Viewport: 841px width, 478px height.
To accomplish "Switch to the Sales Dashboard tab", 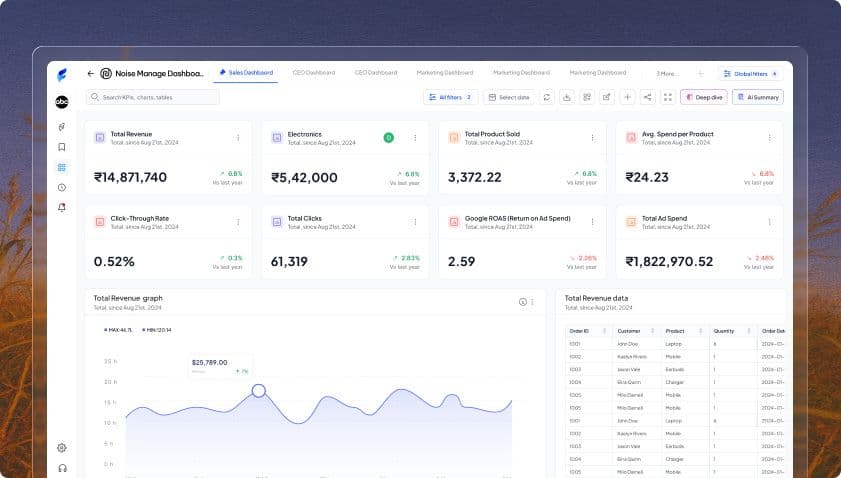I will click(x=246, y=73).
